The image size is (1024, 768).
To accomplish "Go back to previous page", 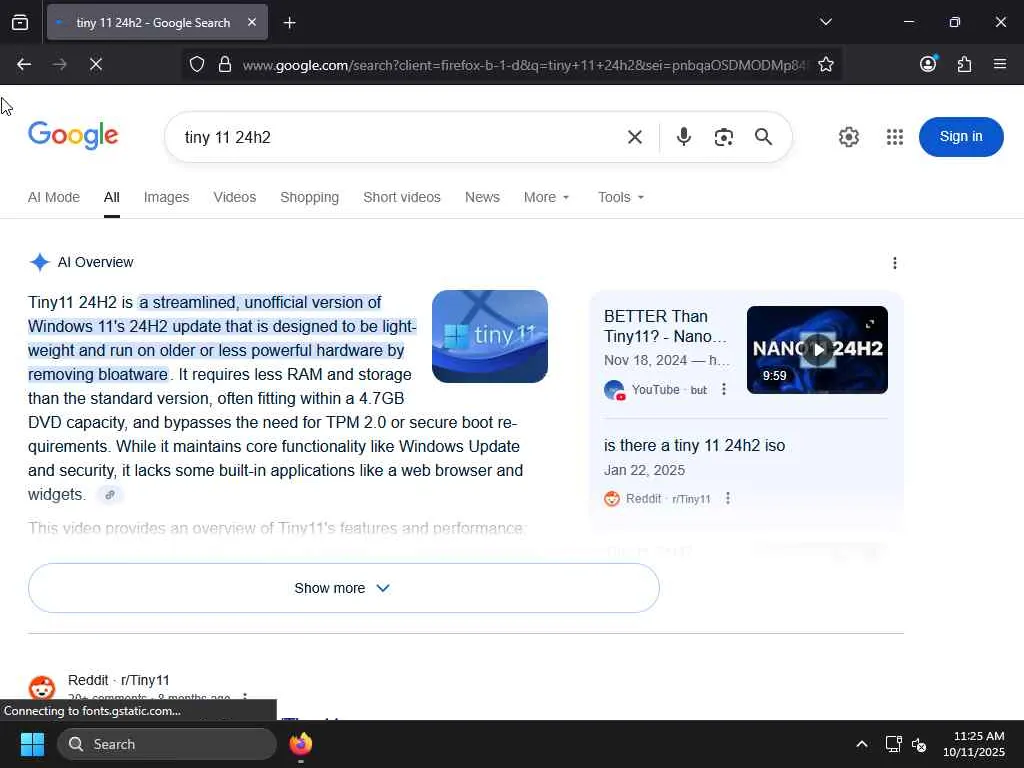I will coord(24,64).
